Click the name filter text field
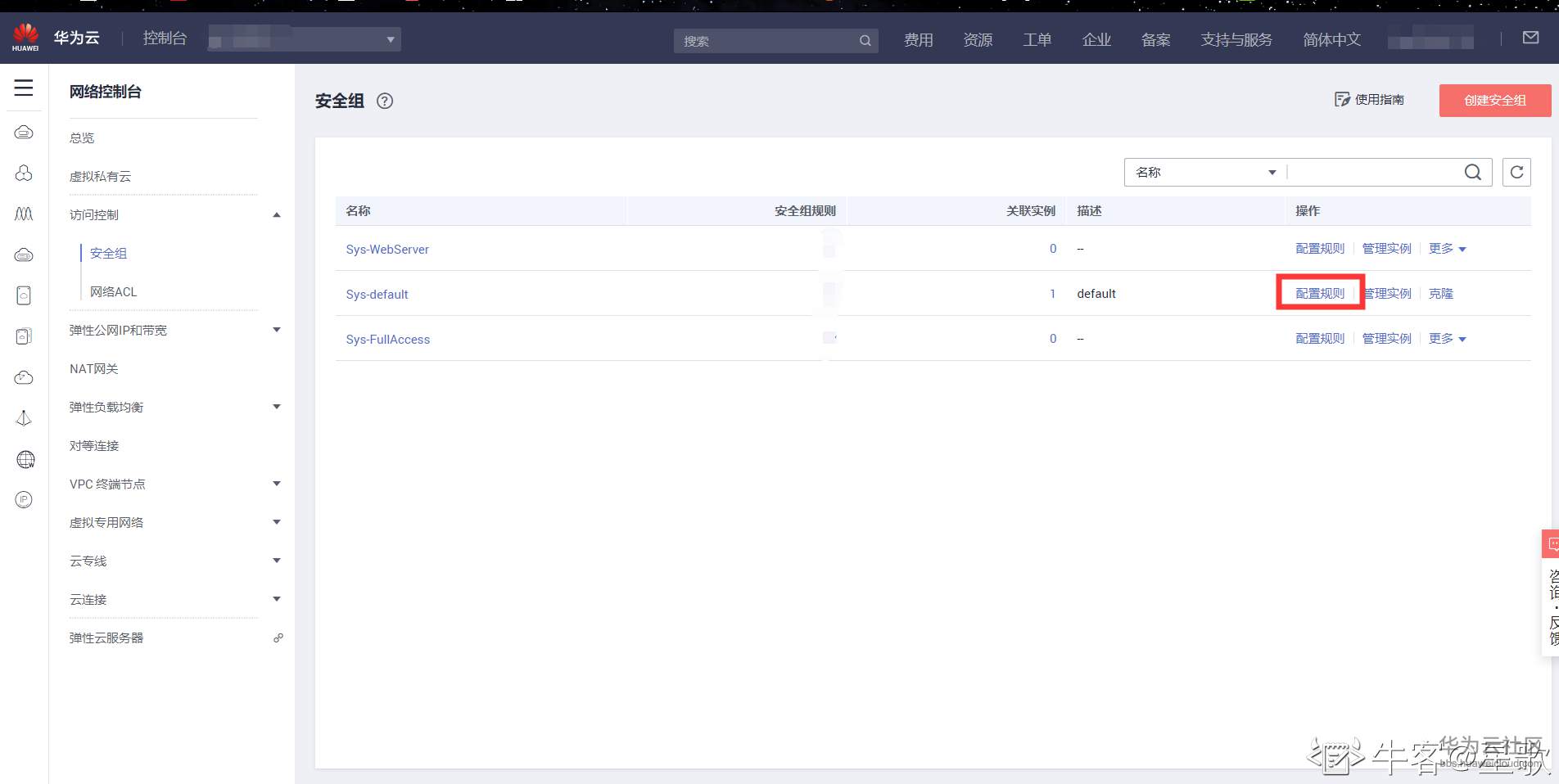Viewport: 1559px width, 784px height. 1374,172
